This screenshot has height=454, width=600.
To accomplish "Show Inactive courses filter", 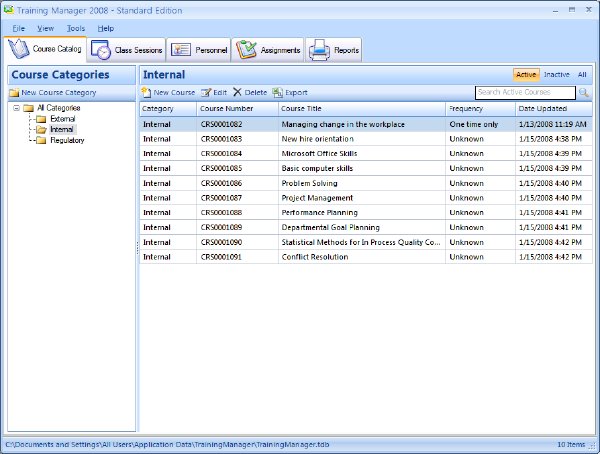I will point(556,75).
